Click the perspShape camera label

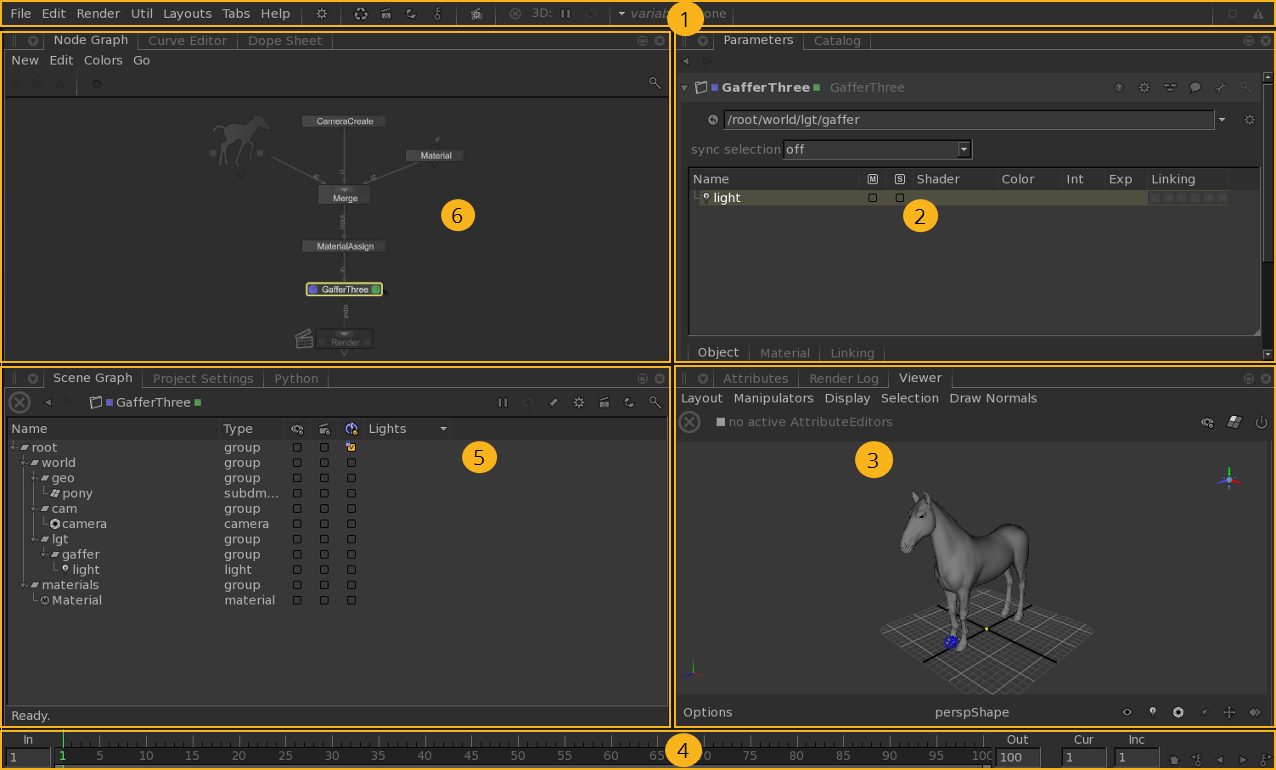tap(971, 713)
